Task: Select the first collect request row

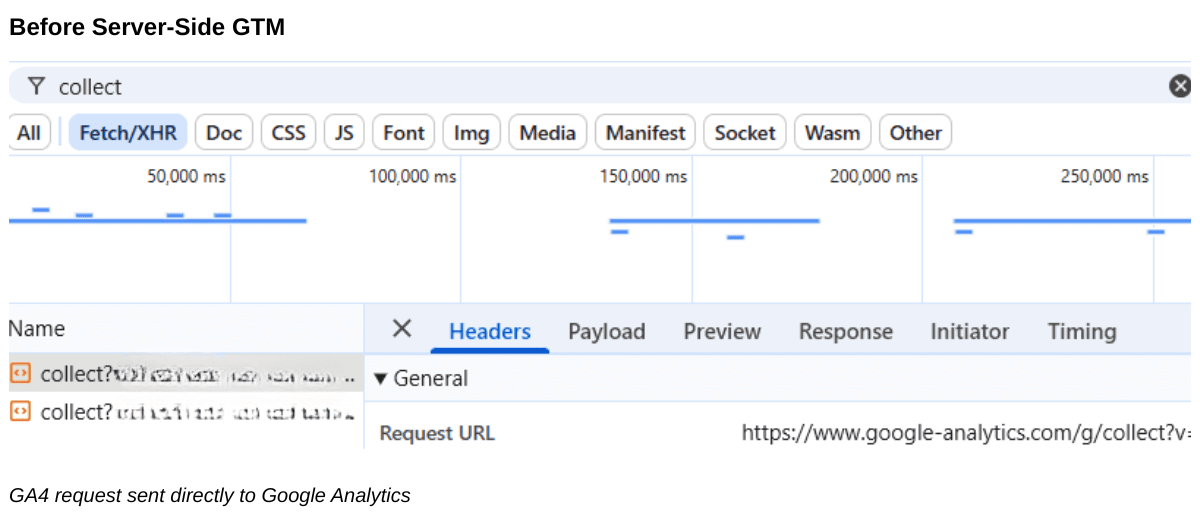Action: [186, 375]
